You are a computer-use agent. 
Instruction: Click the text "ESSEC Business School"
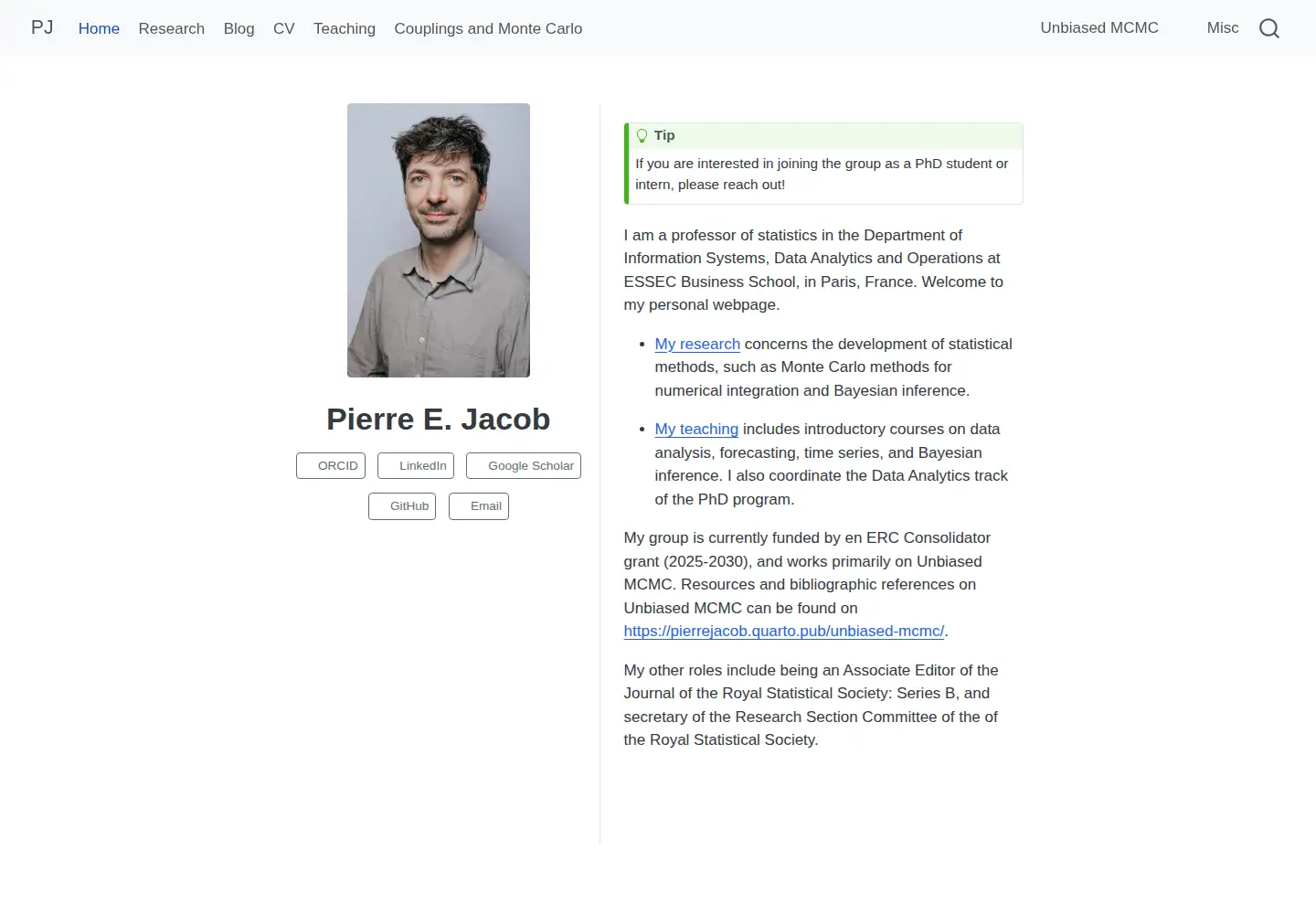[710, 282]
